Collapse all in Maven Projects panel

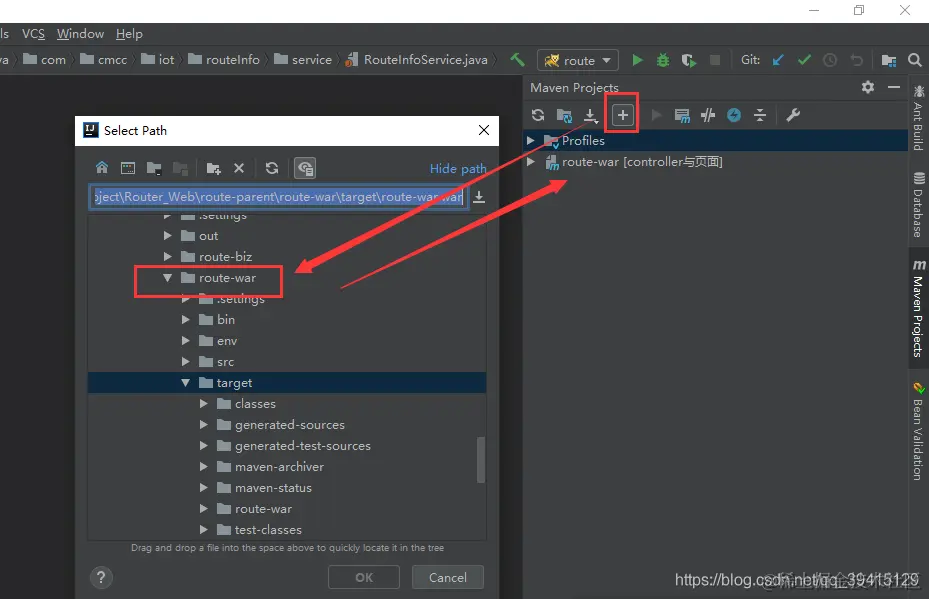[760, 115]
